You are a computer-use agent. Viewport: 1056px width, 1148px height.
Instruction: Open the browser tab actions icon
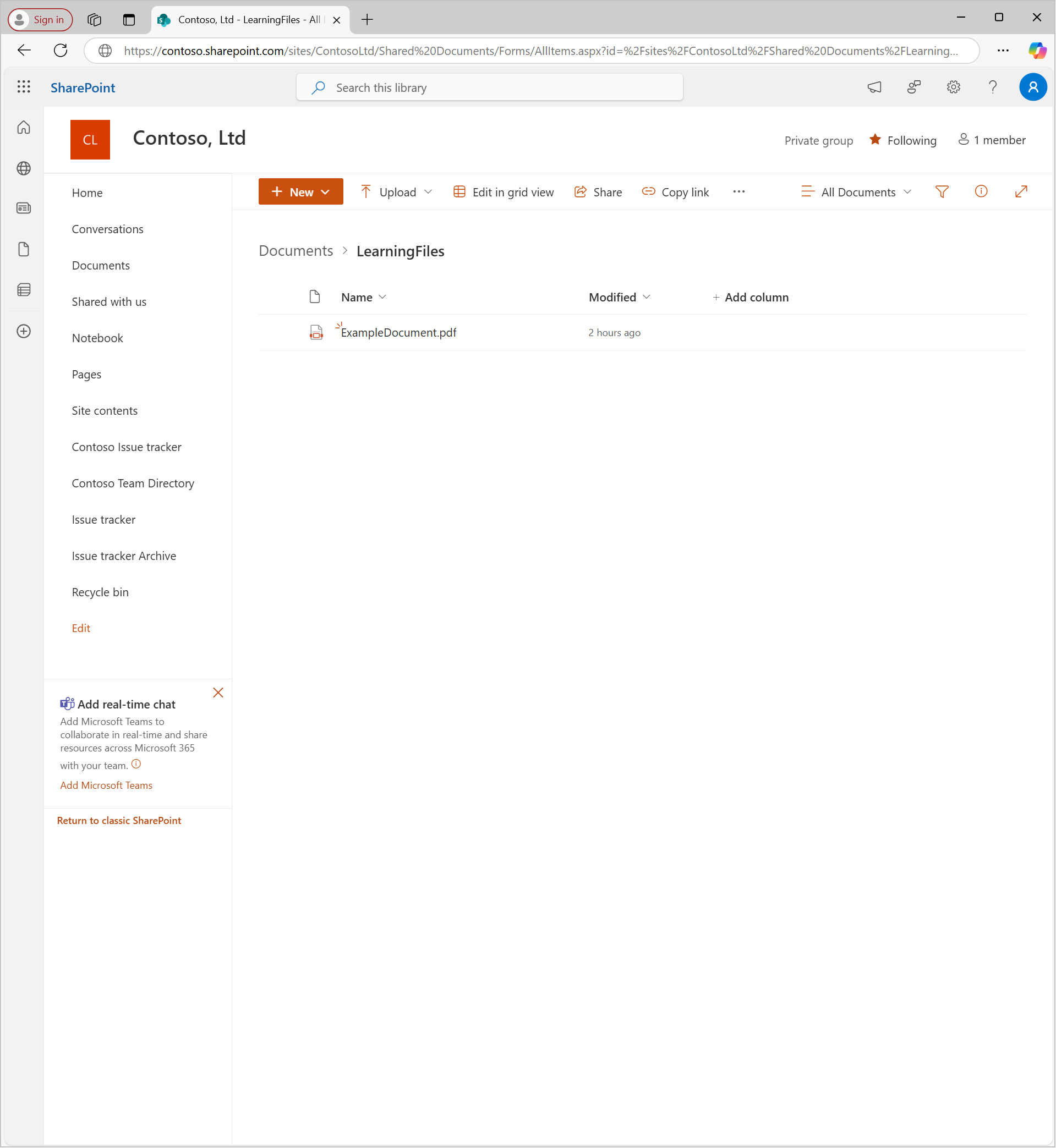click(129, 19)
